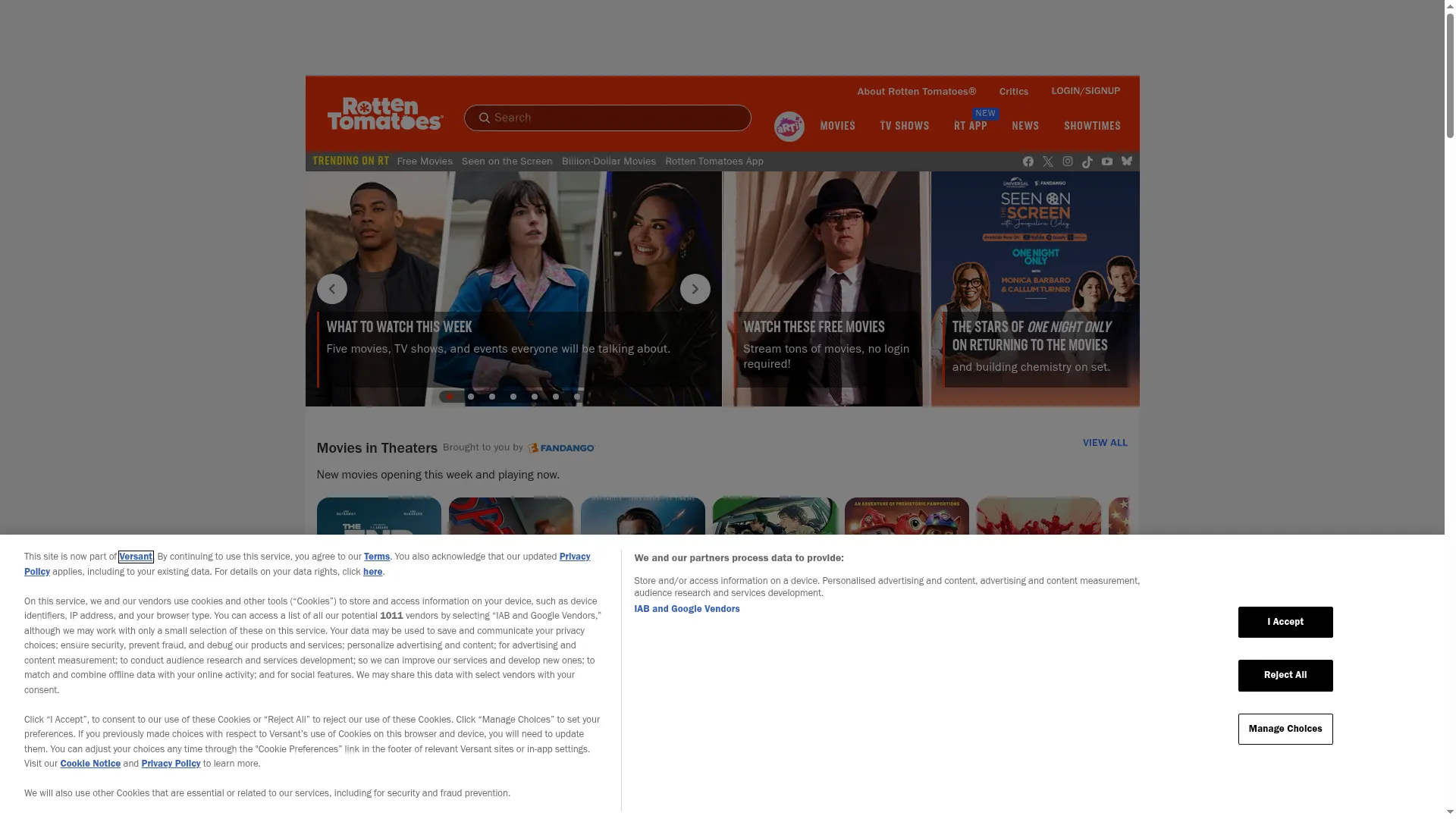
Task: Select the sixth carousel dot
Action: tap(556, 397)
